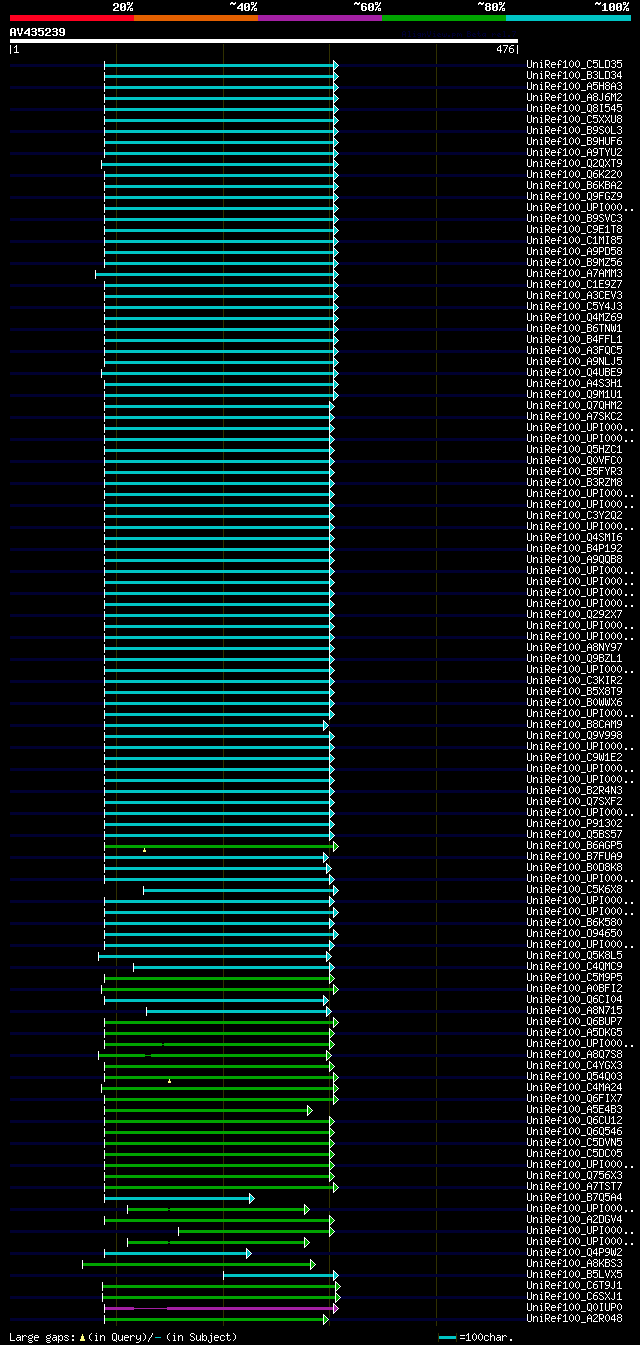Click the purple bar for UniRef100_Q0IUP0
The height and width of the screenshot is (1345, 640).
pos(220,1308)
